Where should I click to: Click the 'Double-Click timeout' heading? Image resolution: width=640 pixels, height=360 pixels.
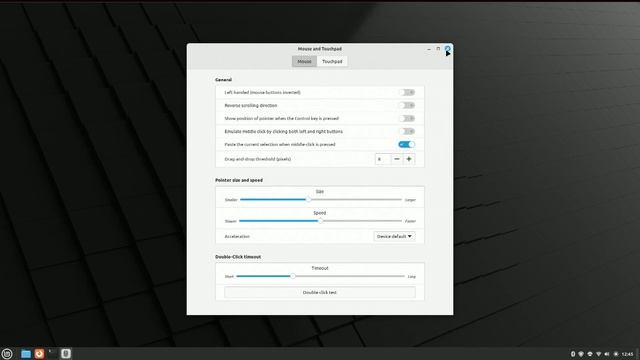point(238,257)
